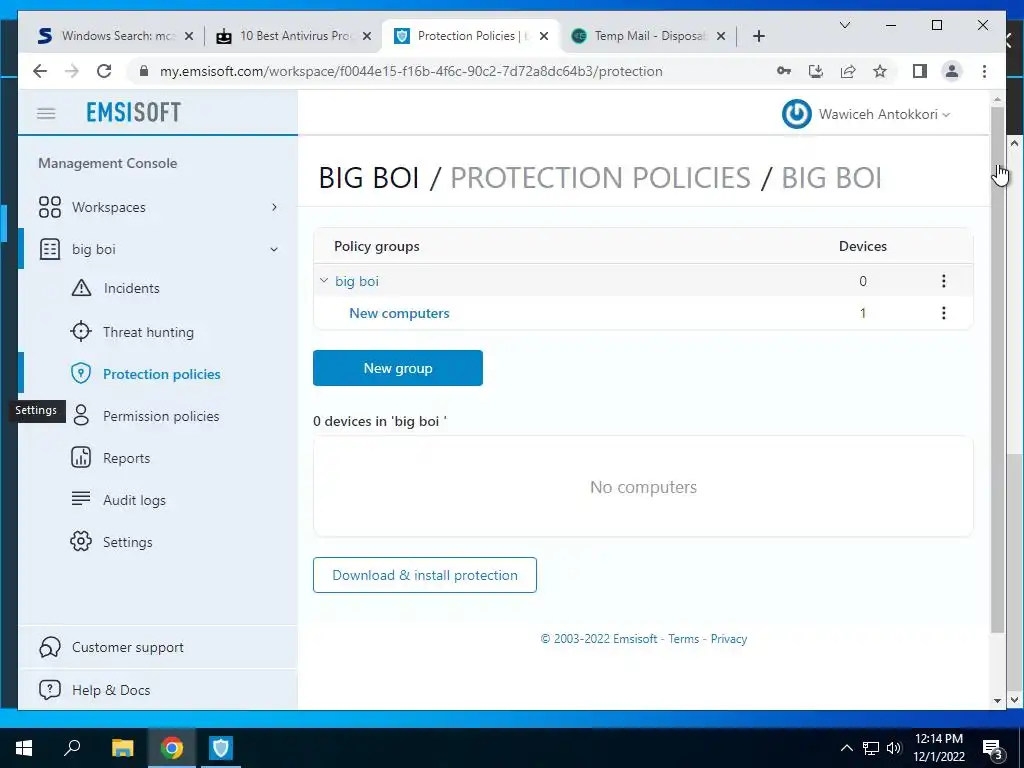The height and width of the screenshot is (768, 1024).
Task: Open the big boi policy group link
Action: click(x=357, y=281)
